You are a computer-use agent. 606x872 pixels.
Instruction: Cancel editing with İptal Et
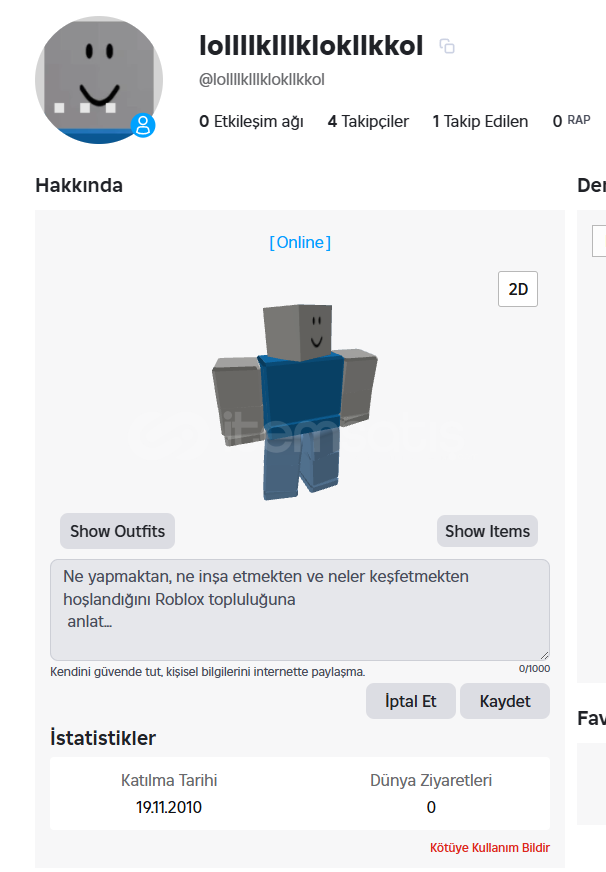(411, 701)
